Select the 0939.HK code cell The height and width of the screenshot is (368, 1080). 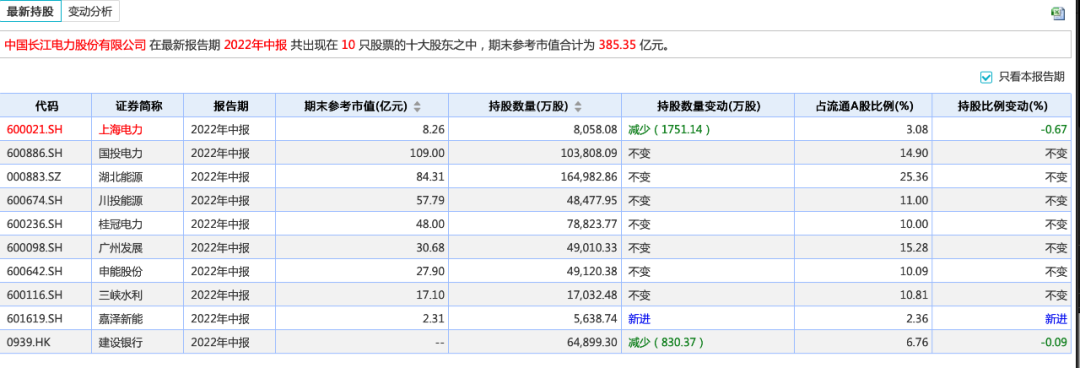pos(46,342)
